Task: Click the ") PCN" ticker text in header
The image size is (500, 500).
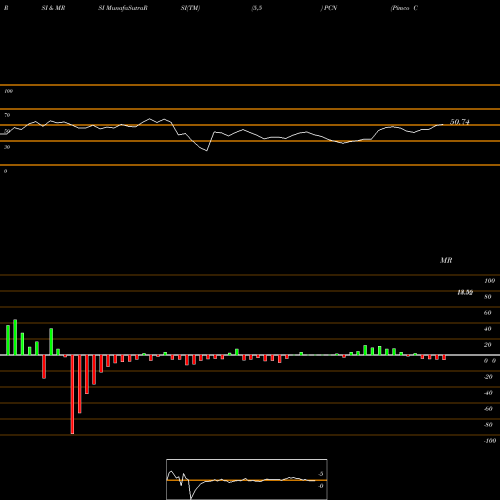Action: pos(329,8)
